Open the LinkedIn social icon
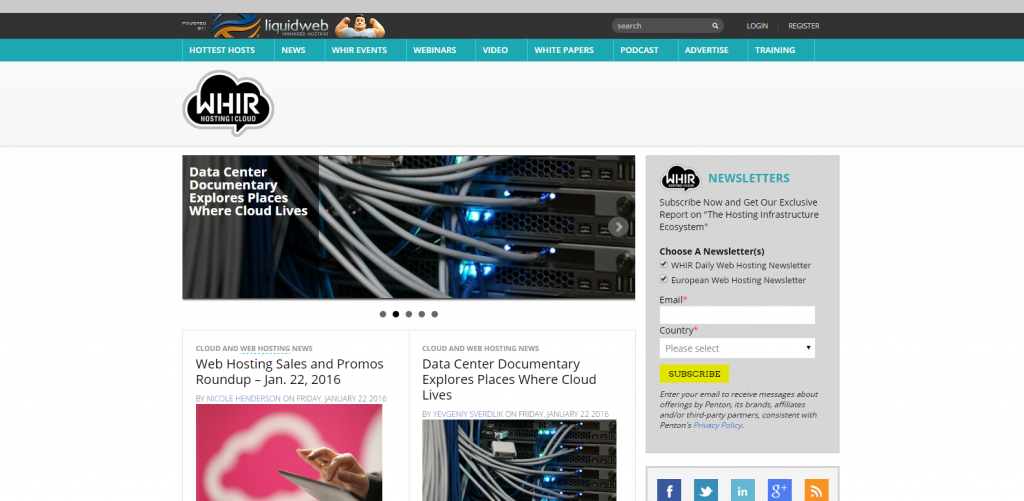The image size is (1024, 501). coord(743,490)
